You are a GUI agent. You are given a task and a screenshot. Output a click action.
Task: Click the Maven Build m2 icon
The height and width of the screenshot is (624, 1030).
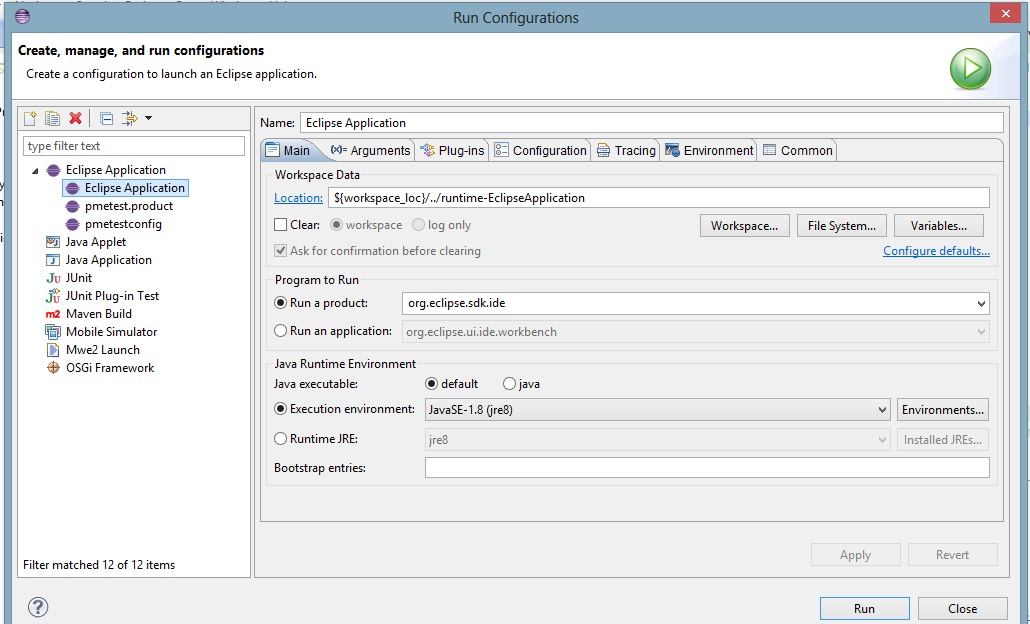tap(53, 314)
